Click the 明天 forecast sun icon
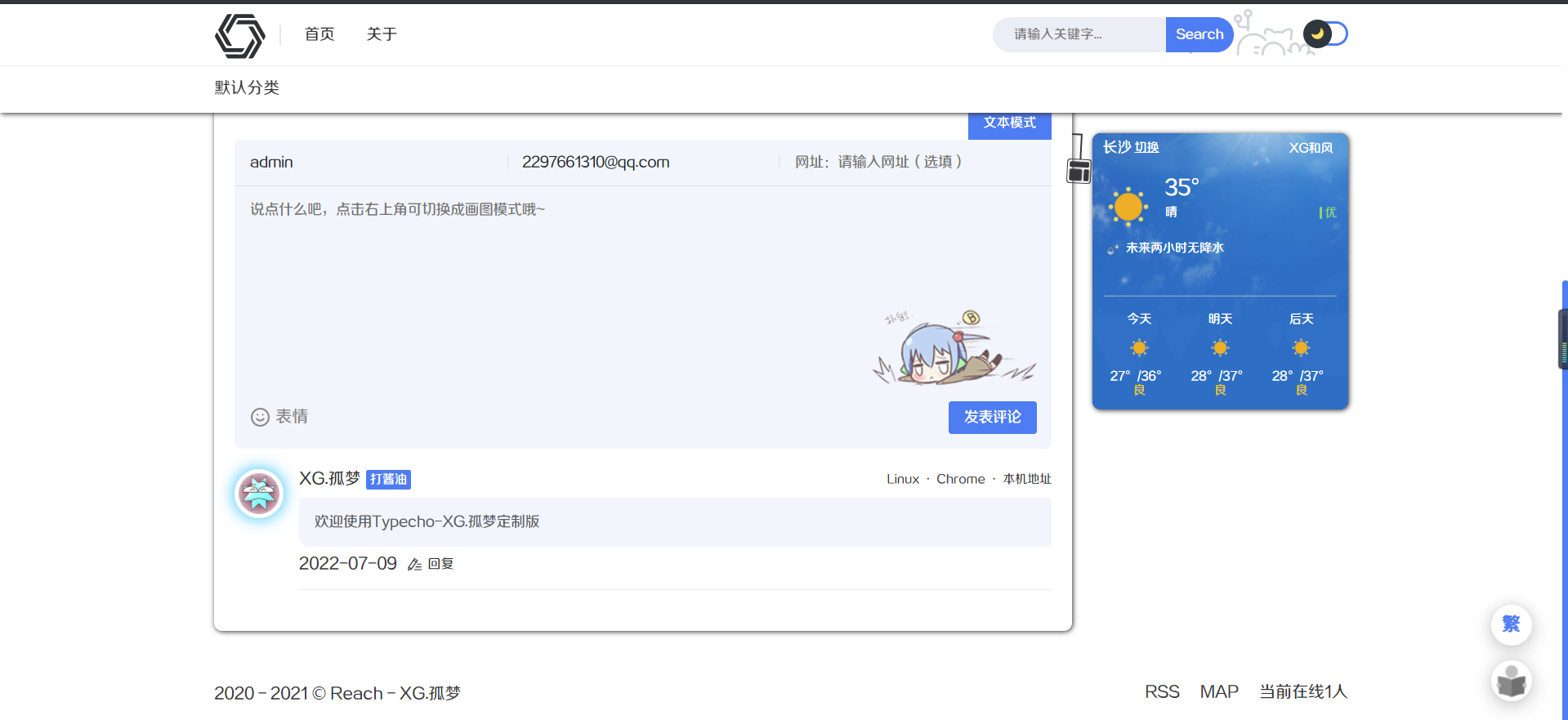 pos(1220,348)
